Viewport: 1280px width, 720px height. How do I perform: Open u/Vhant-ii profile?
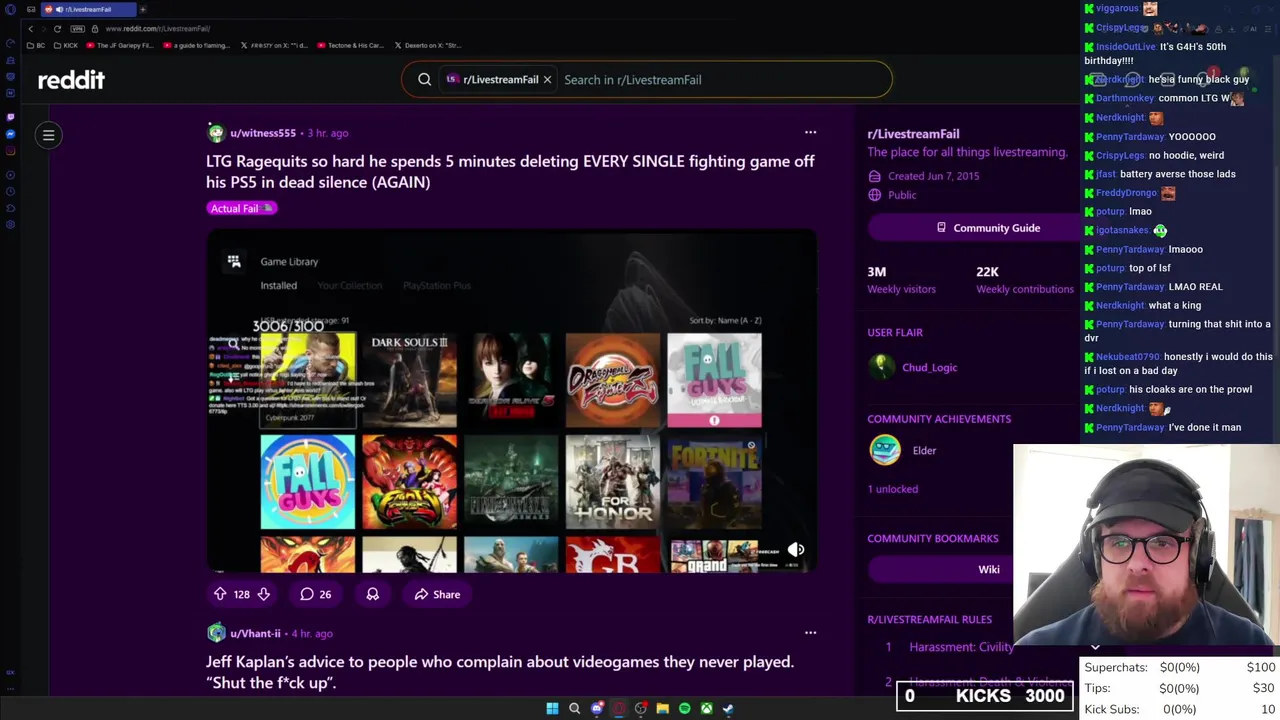(255, 633)
